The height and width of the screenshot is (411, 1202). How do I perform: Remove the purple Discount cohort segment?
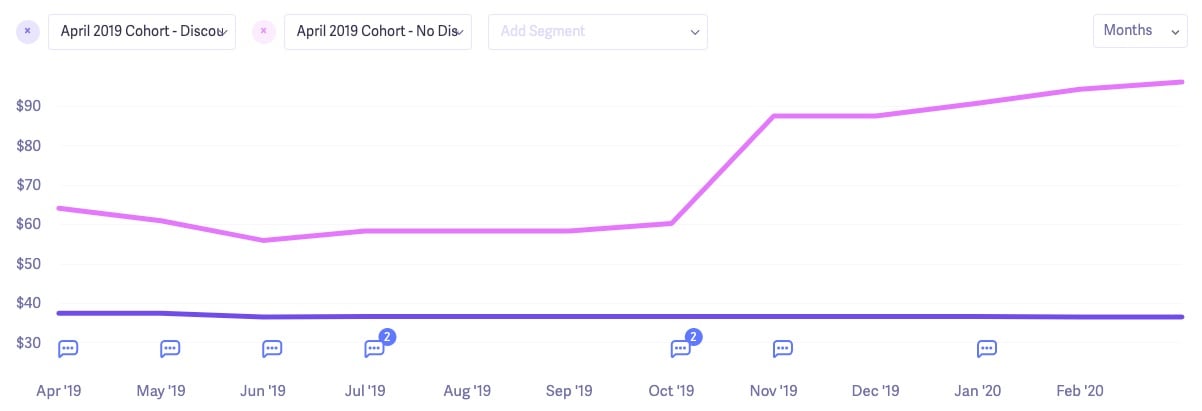click(x=28, y=31)
